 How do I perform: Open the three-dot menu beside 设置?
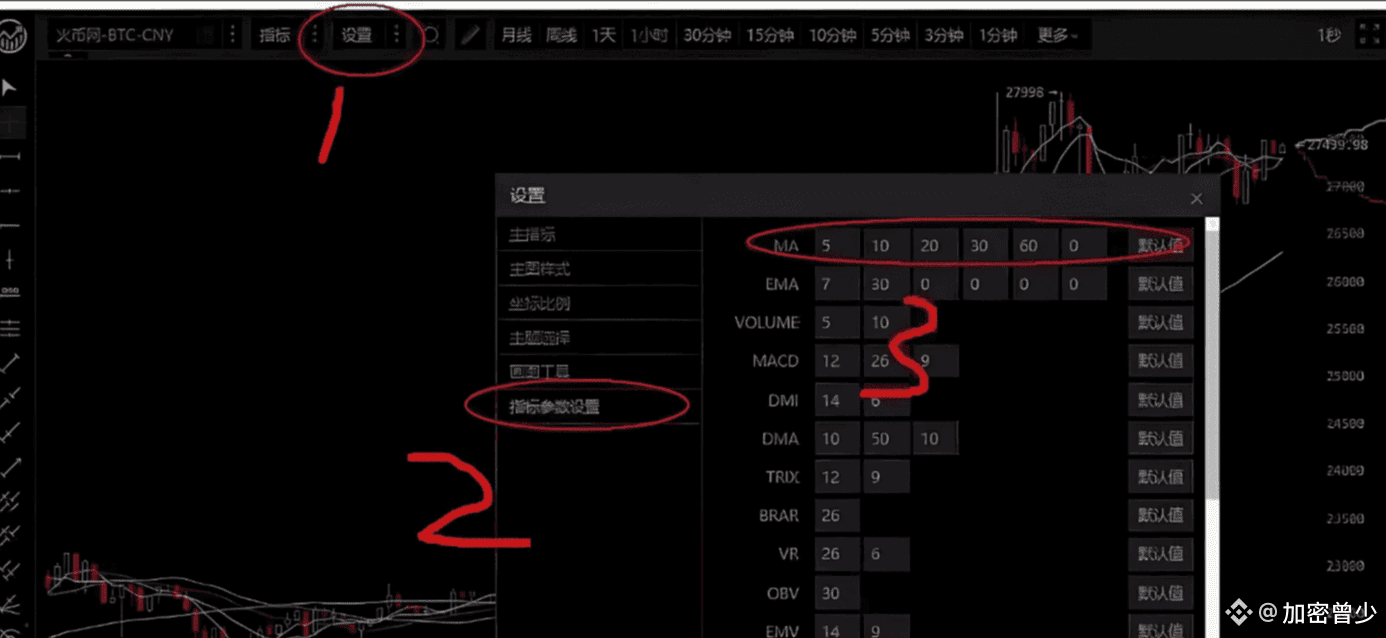click(x=396, y=35)
